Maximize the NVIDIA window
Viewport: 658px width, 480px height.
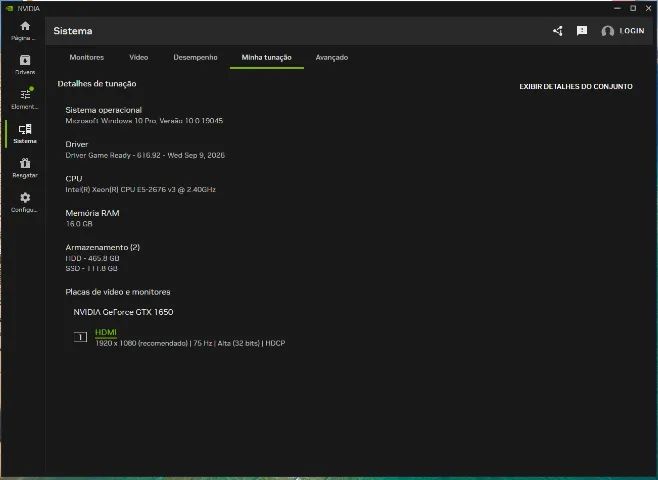coord(633,8)
